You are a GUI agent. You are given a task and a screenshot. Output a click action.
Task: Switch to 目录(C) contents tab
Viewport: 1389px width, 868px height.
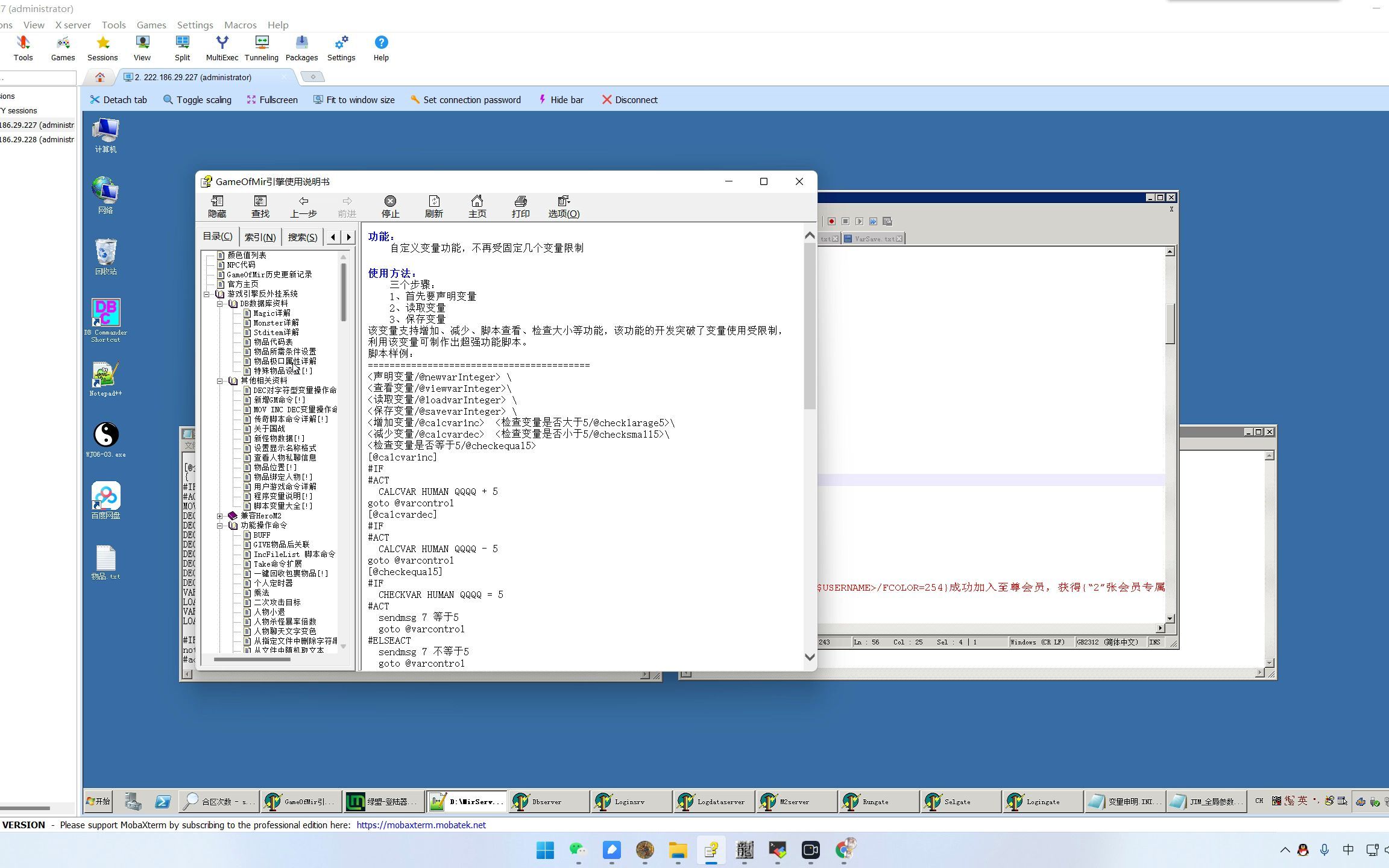click(x=218, y=236)
